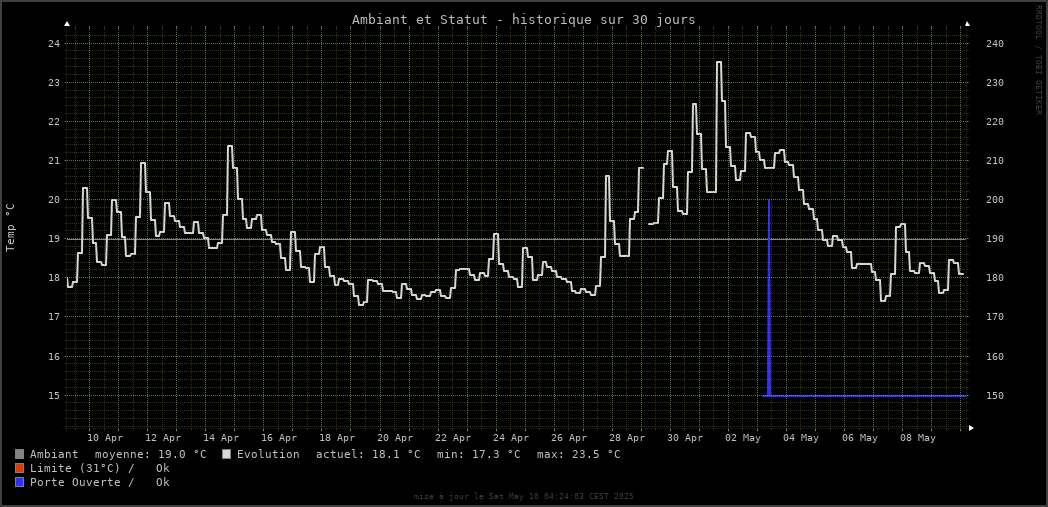Click the right axis value 160
This screenshot has height=507, width=1048.
pyautogui.click(x=995, y=357)
